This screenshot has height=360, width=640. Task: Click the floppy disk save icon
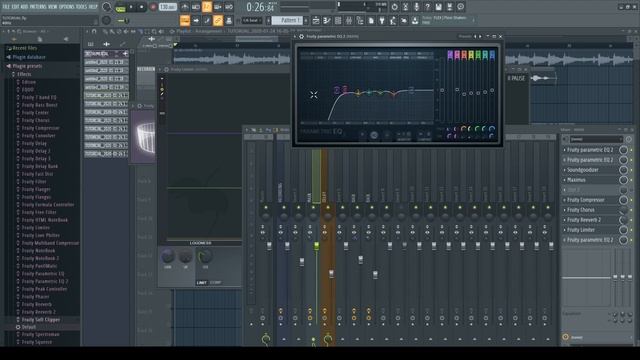pyautogui.click(x=438, y=7)
